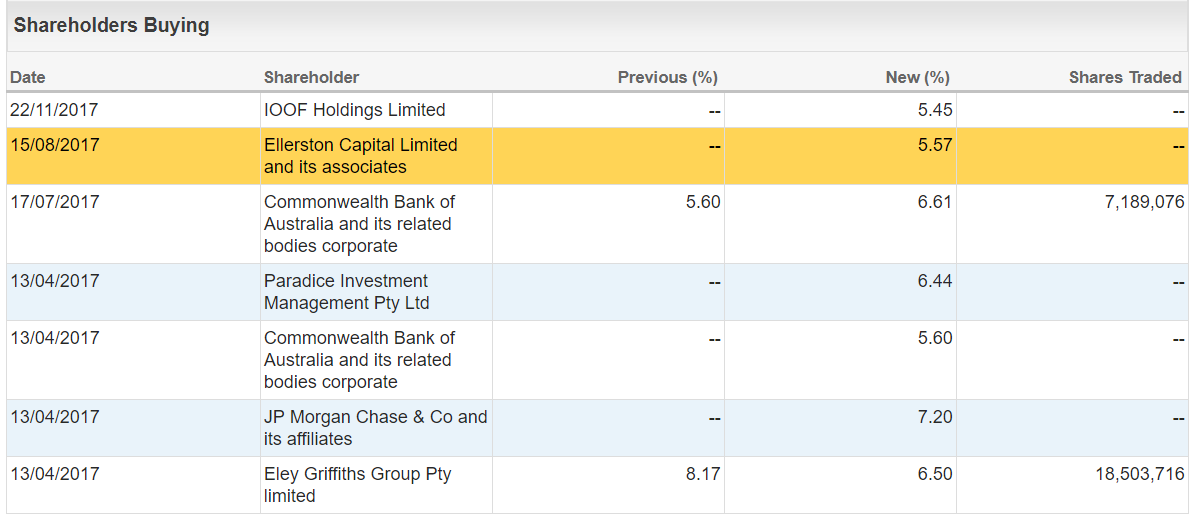Click the 8.17 previous percentage cell
Screen dimensions: 1196x522
click(x=702, y=474)
